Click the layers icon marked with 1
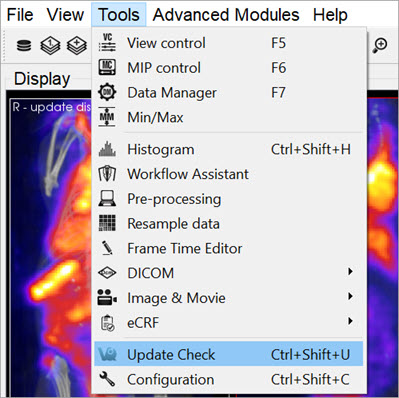Image resolution: width=399 pixels, height=398 pixels. (x=50, y=45)
